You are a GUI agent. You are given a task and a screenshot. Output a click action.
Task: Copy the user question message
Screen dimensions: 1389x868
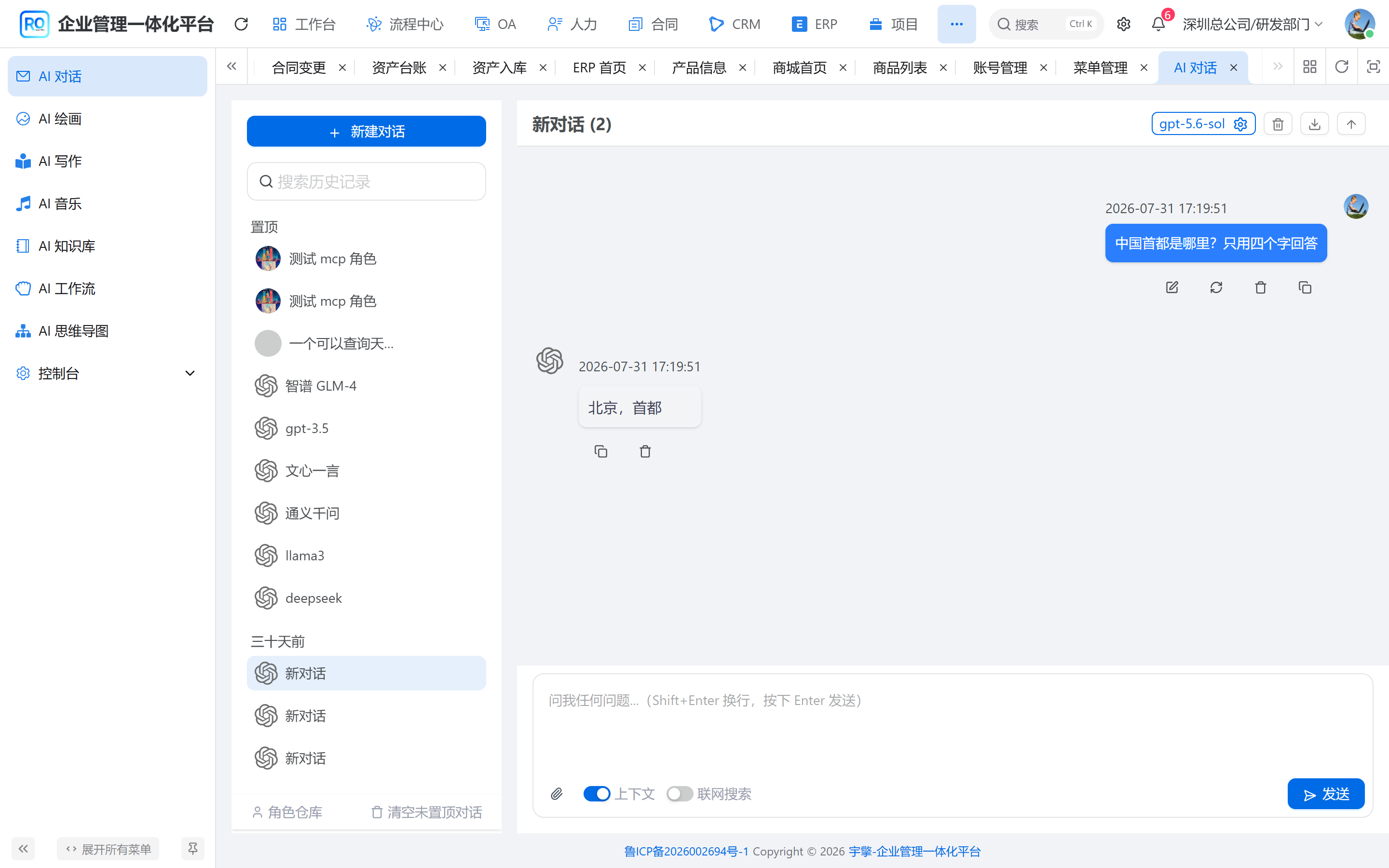point(1305,287)
